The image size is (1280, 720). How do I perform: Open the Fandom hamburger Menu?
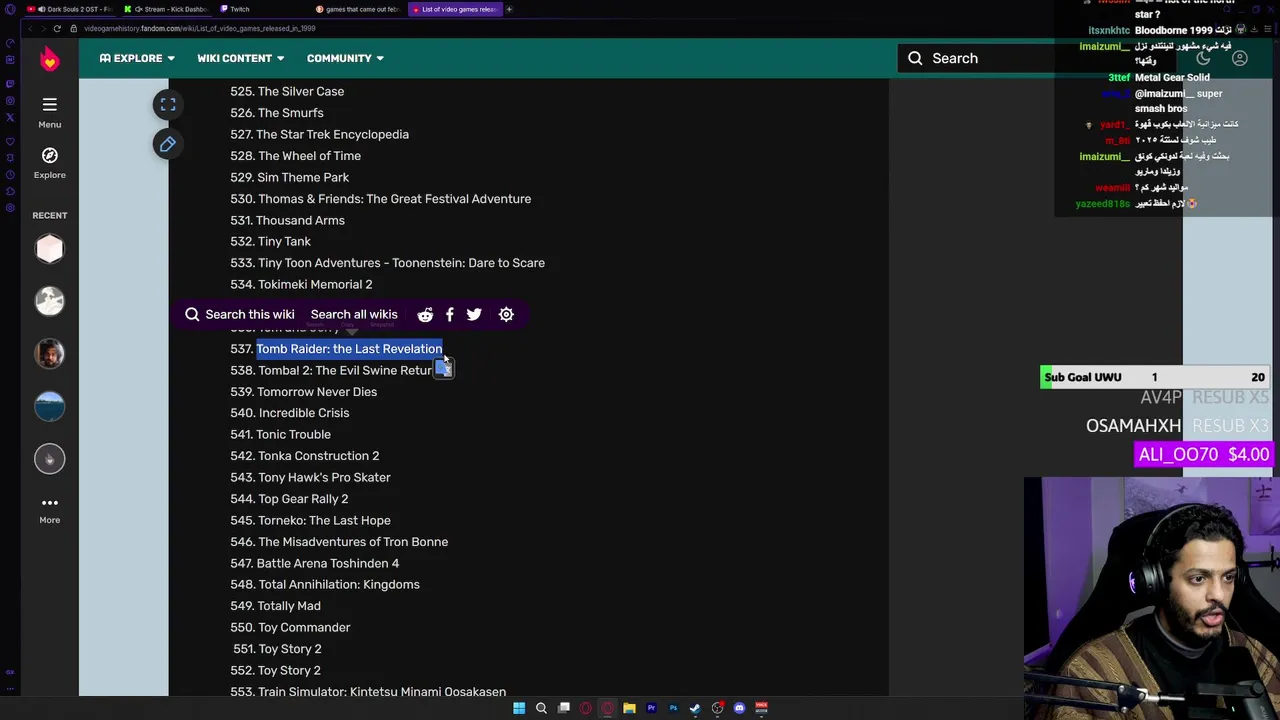[49, 113]
